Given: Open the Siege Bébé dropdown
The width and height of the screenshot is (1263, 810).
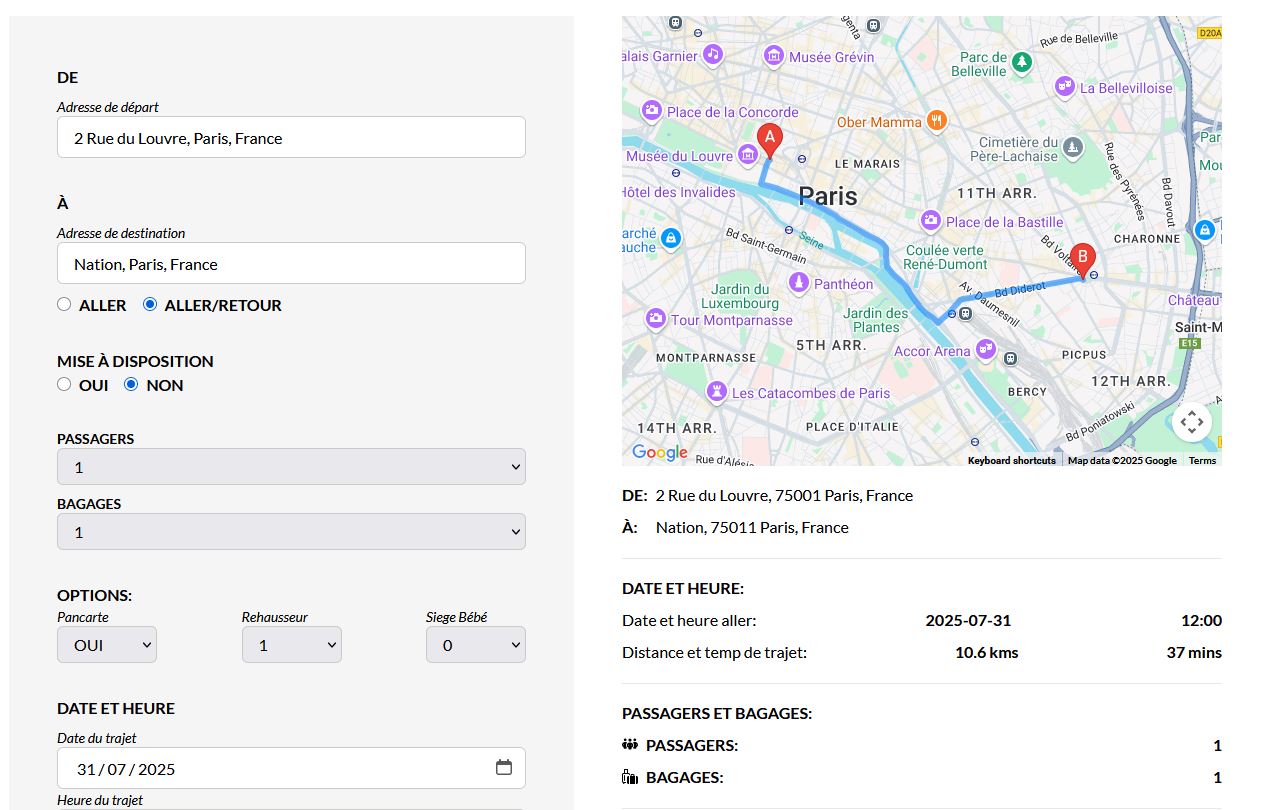Looking at the screenshot, I should click(x=475, y=645).
